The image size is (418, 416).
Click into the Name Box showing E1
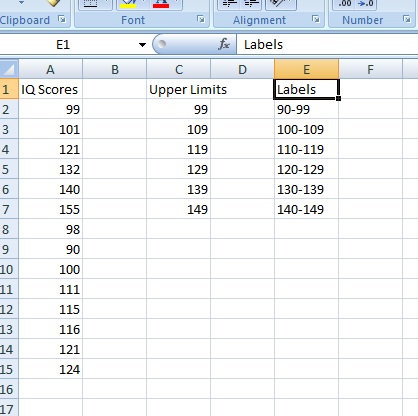tap(68, 44)
